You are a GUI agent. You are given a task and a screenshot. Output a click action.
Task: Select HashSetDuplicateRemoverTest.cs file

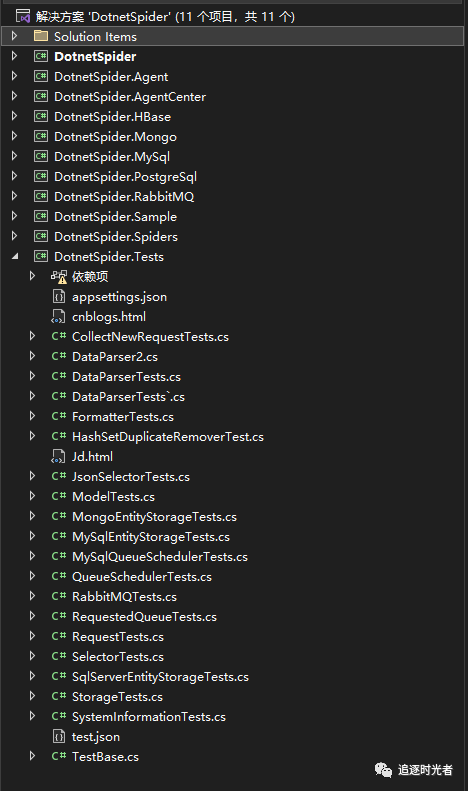(168, 437)
